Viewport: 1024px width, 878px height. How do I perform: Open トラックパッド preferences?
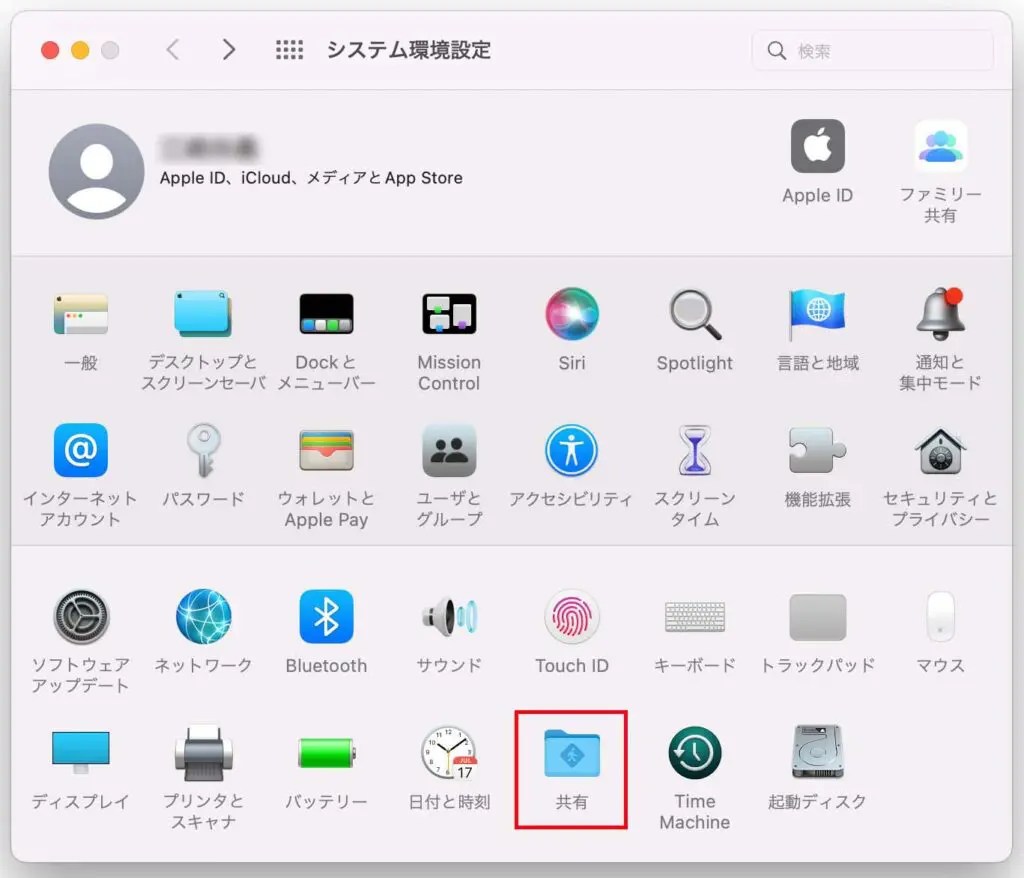(x=817, y=617)
